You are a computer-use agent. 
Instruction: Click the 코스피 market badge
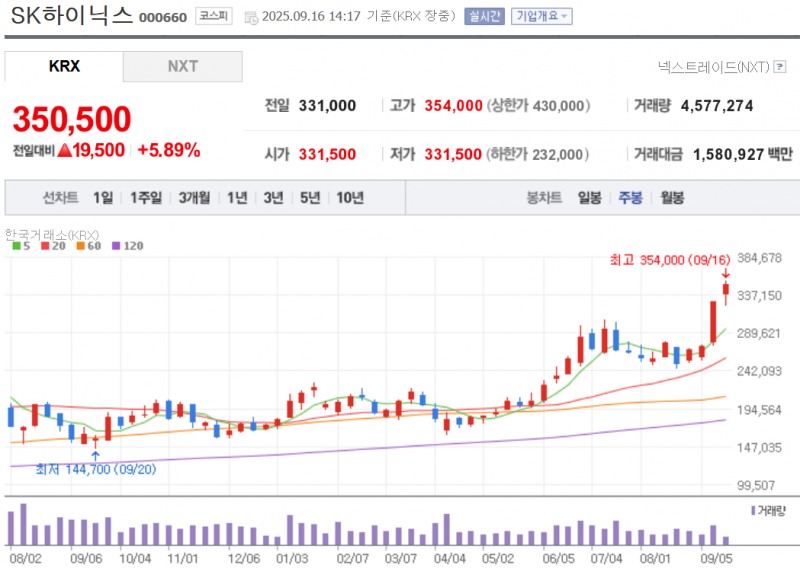tap(212, 16)
